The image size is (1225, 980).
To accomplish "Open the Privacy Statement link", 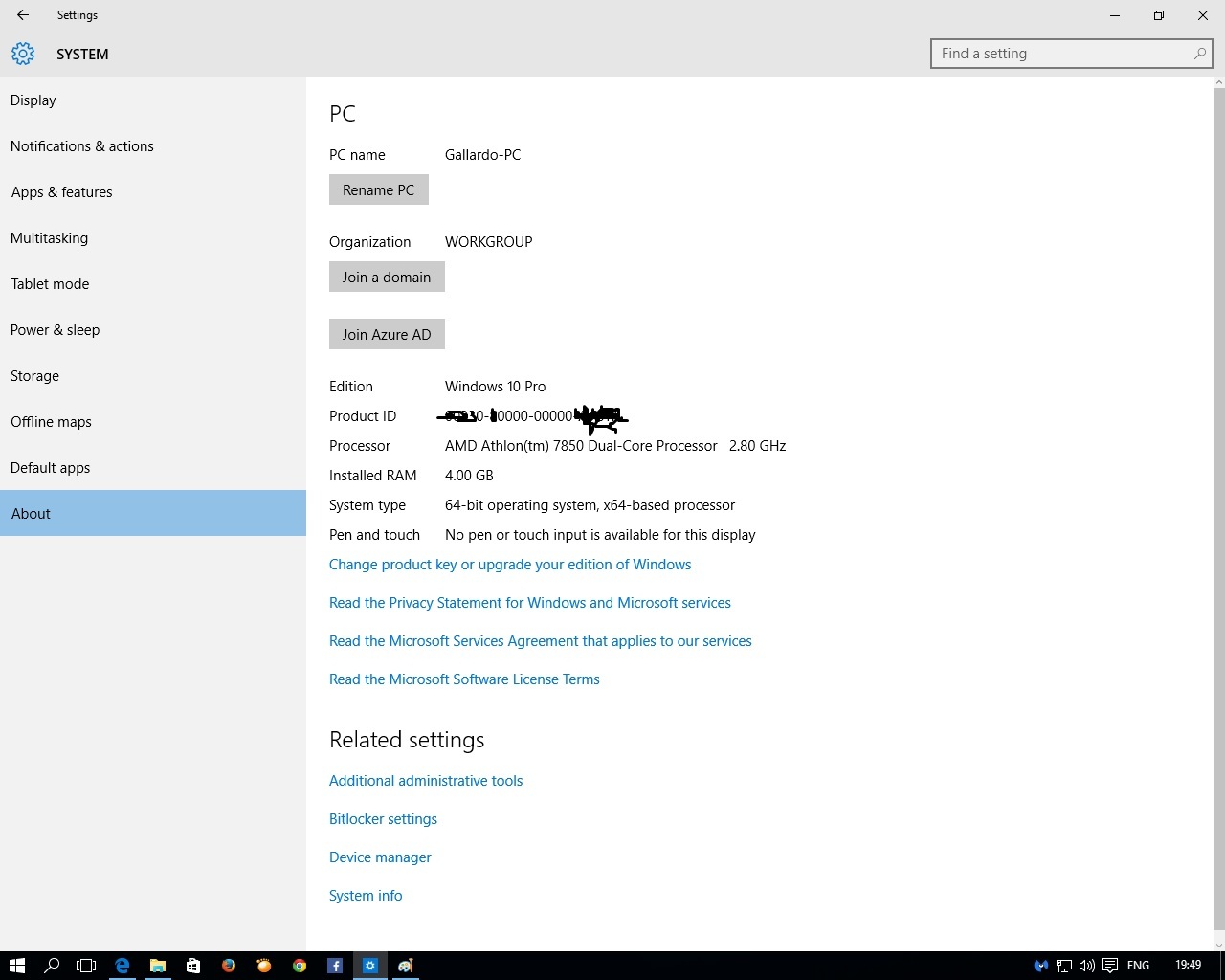I will pos(530,603).
